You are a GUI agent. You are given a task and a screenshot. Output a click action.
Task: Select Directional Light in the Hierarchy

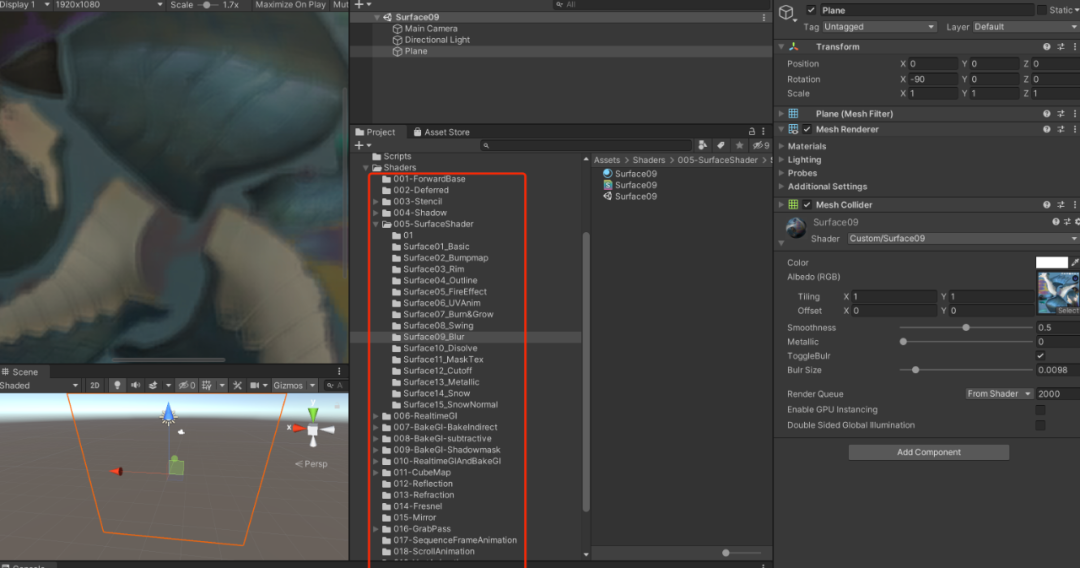point(437,40)
